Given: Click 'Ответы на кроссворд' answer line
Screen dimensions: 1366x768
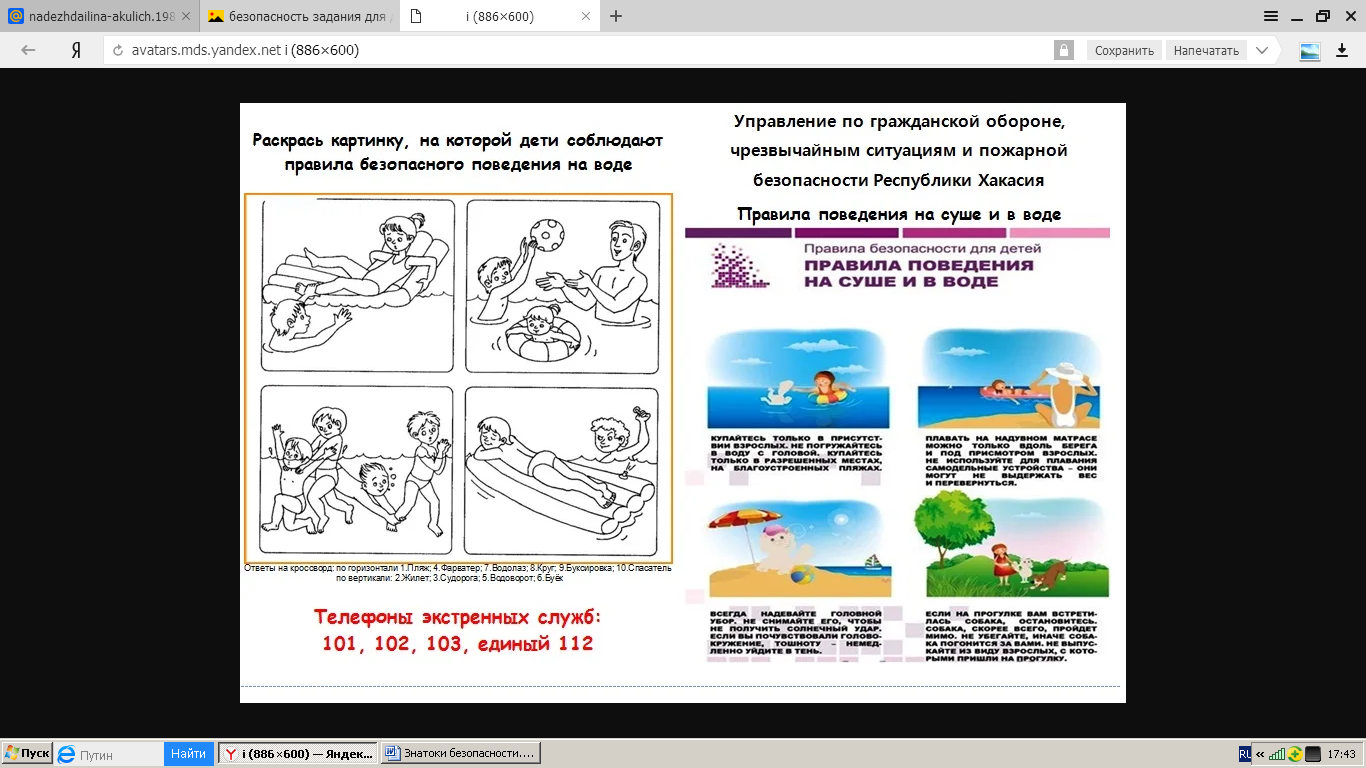Looking at the screenshot, I should pyautogui.click(x=458, y=572).
